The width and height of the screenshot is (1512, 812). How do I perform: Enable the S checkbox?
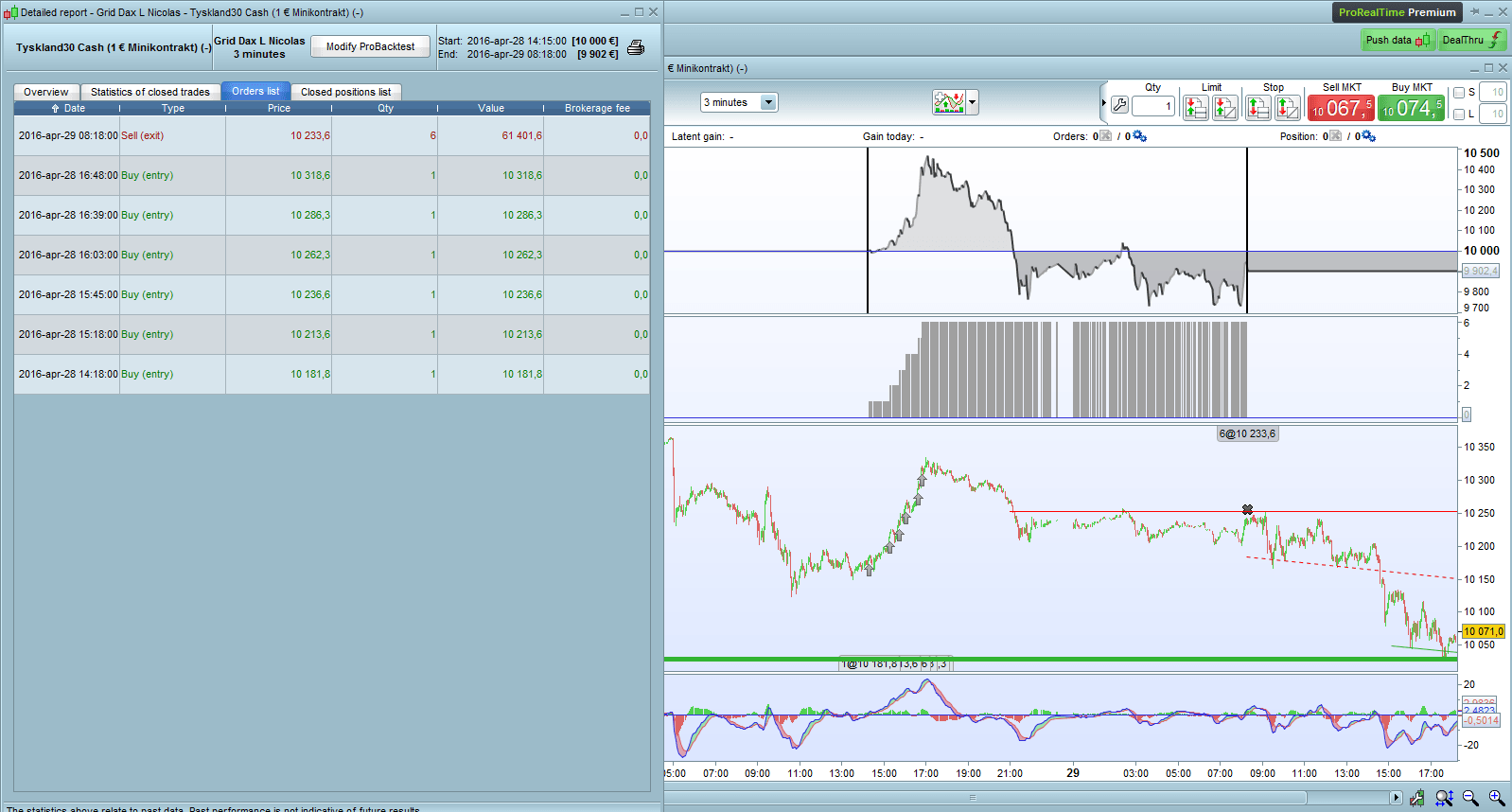click(x=1459, y=93)
